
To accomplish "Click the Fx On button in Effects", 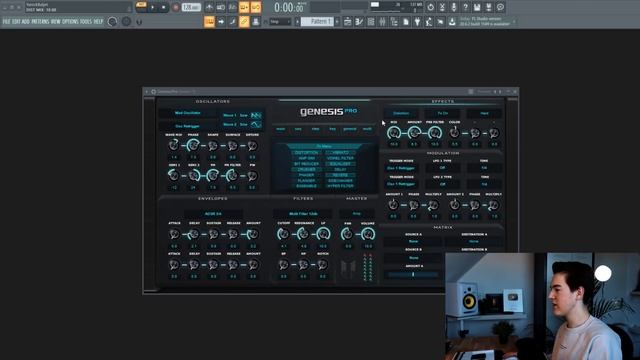I will 442,113.
